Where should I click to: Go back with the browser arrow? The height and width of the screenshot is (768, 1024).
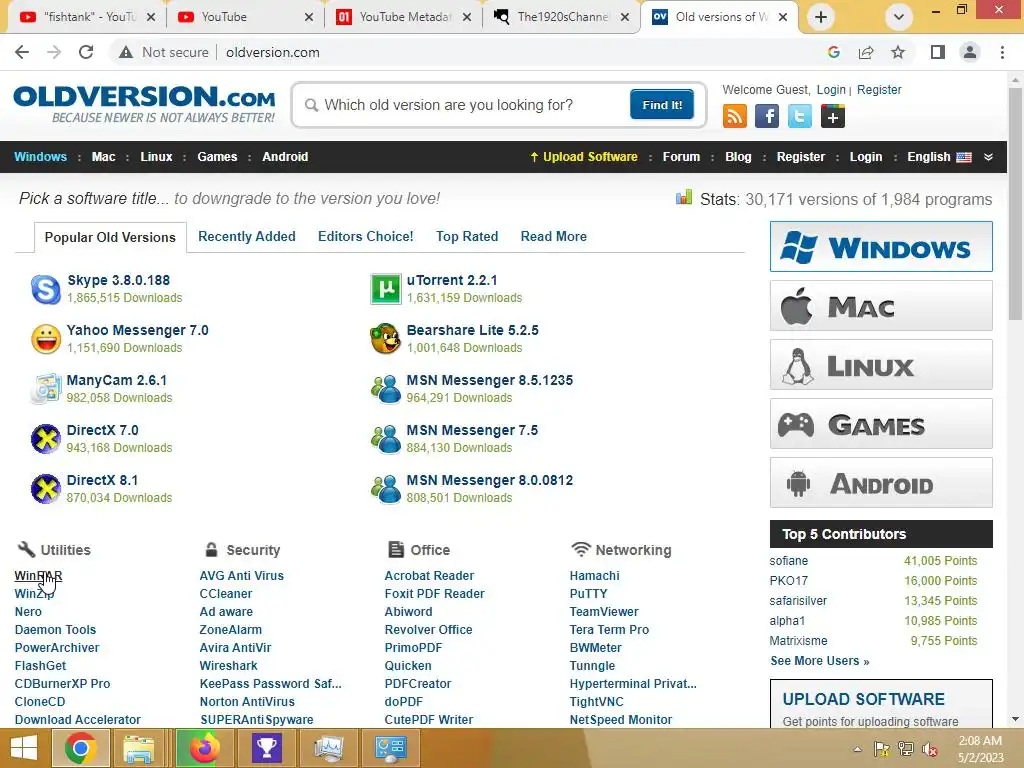click(22, 52)
